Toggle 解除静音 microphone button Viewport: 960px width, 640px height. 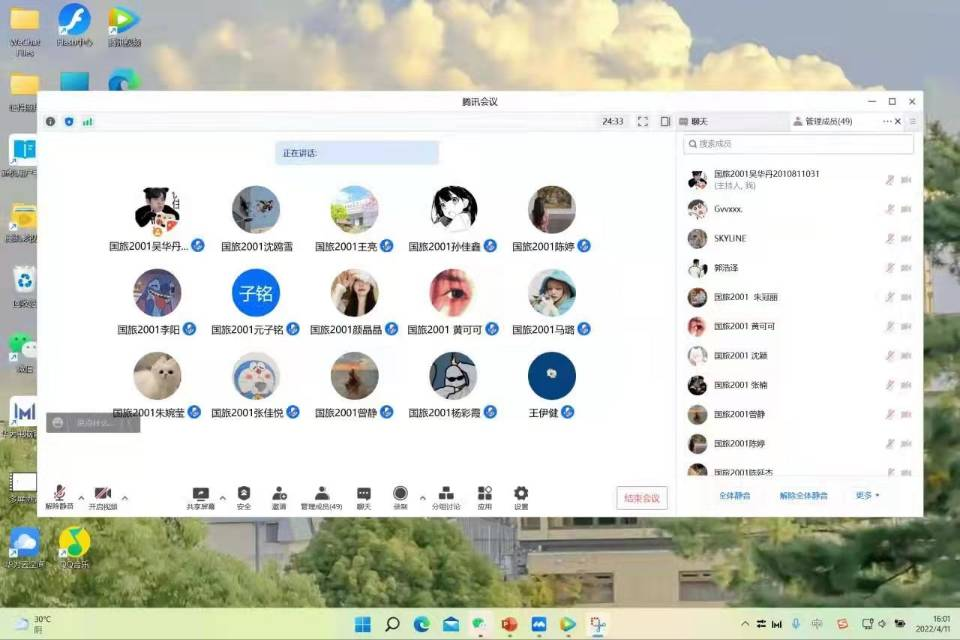tap(60, 494)
